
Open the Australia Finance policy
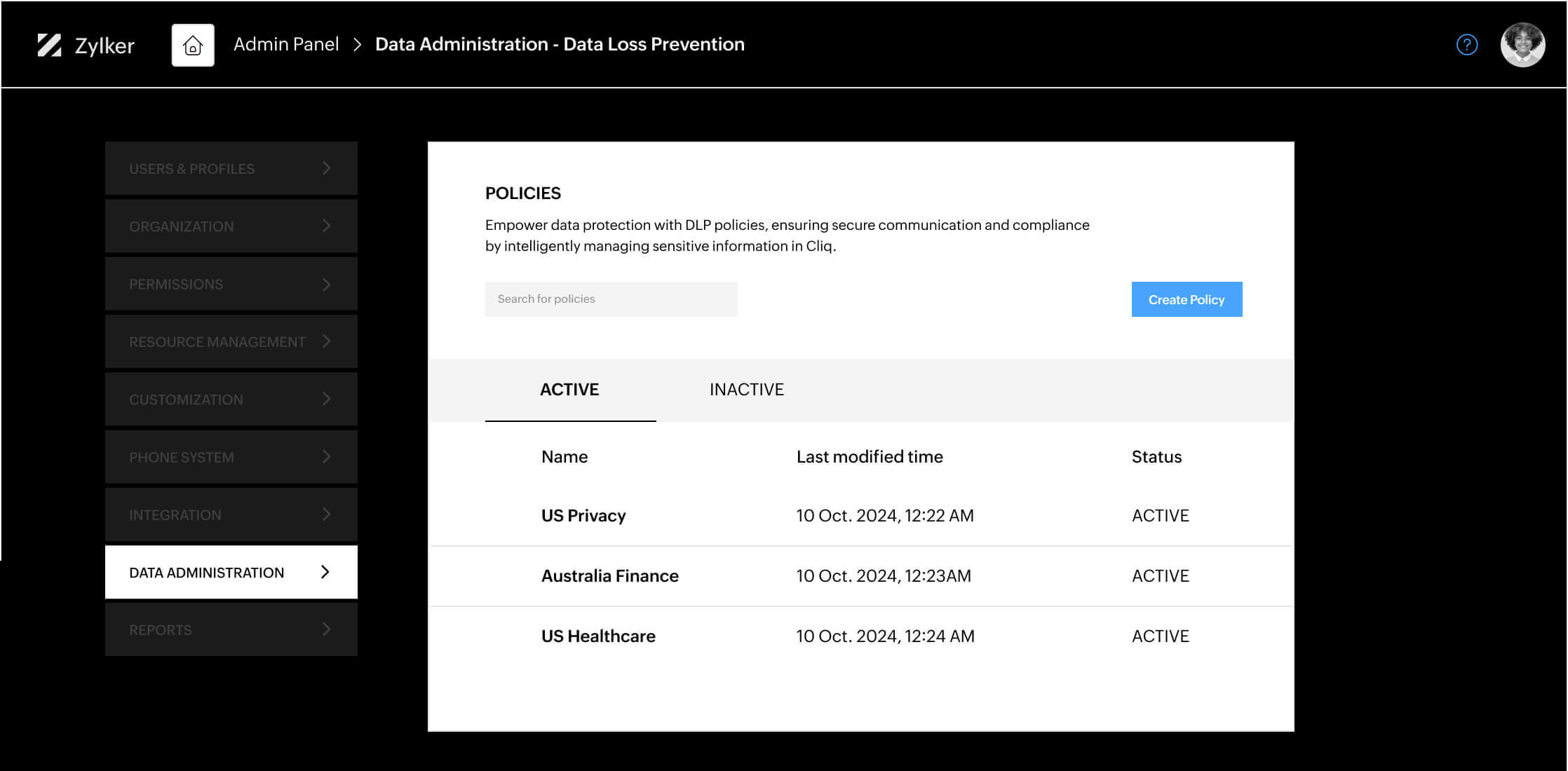point(610,576)
